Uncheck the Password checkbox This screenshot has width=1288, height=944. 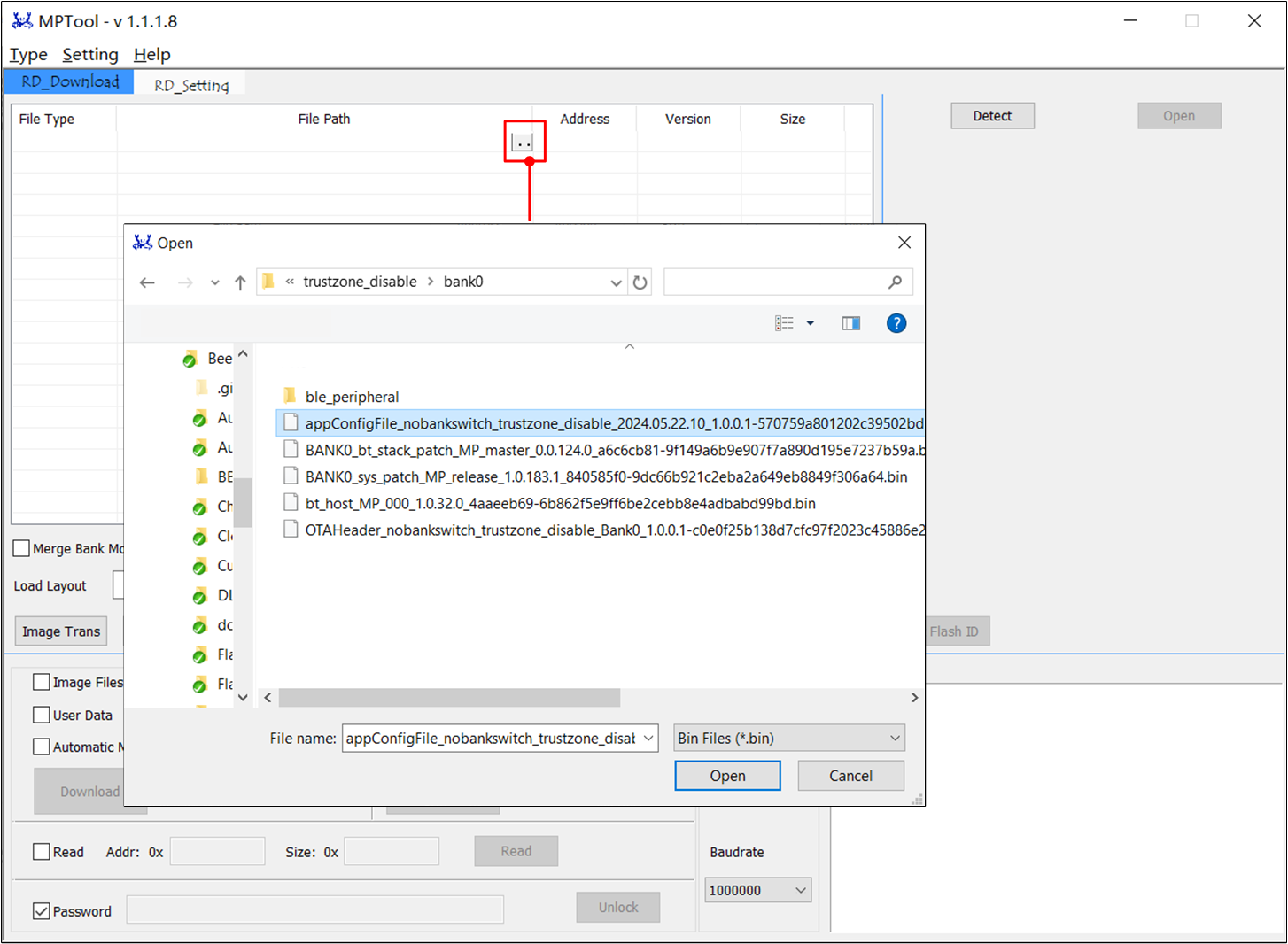42,911
